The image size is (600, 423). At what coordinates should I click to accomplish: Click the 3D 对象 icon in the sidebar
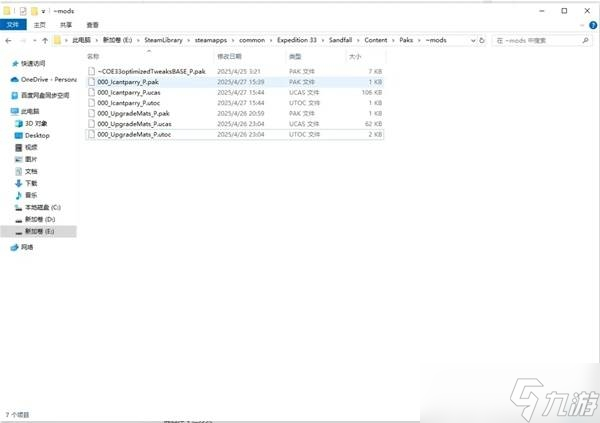(19, 124)
